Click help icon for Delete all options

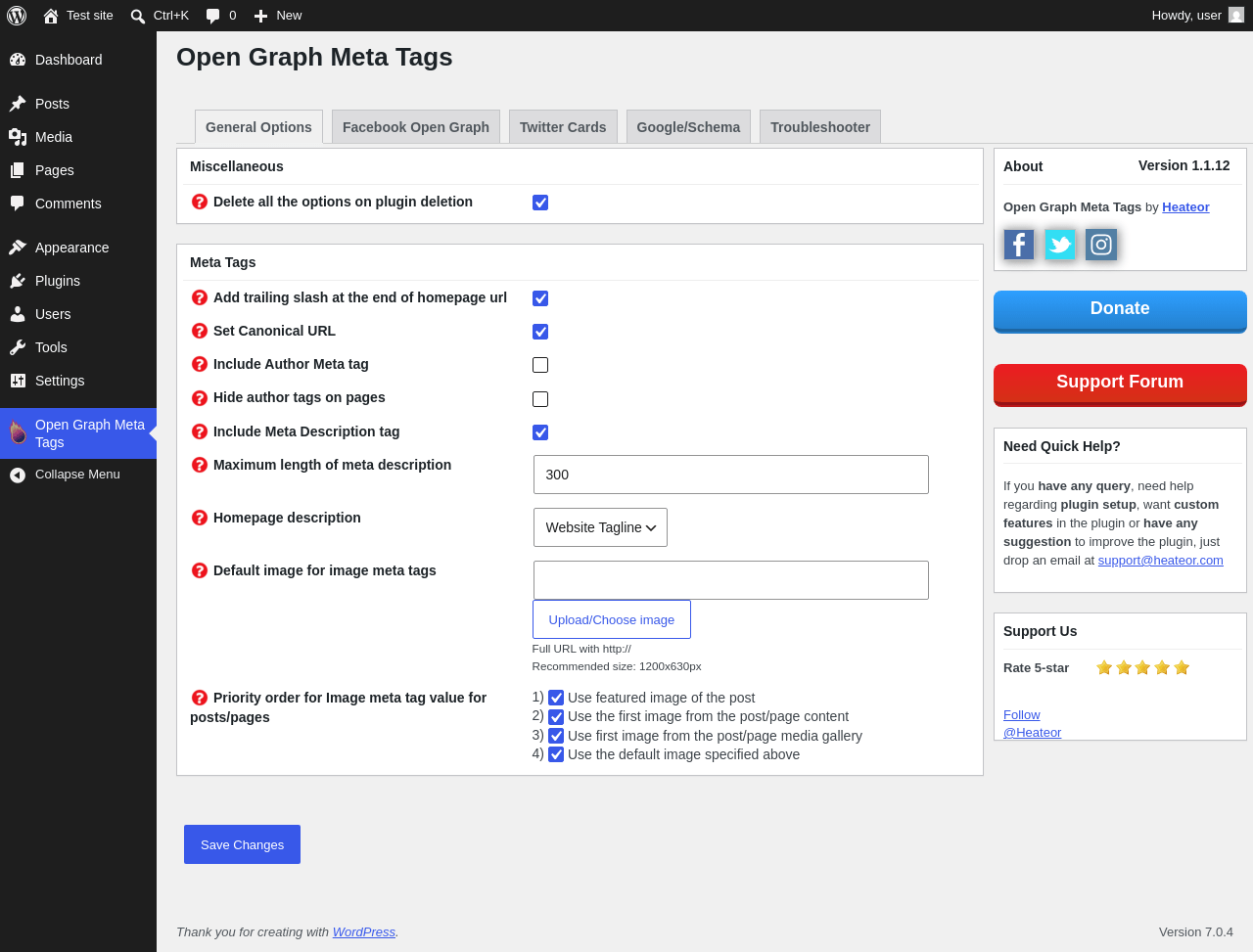pyautogui.click(x=200, y=202)
